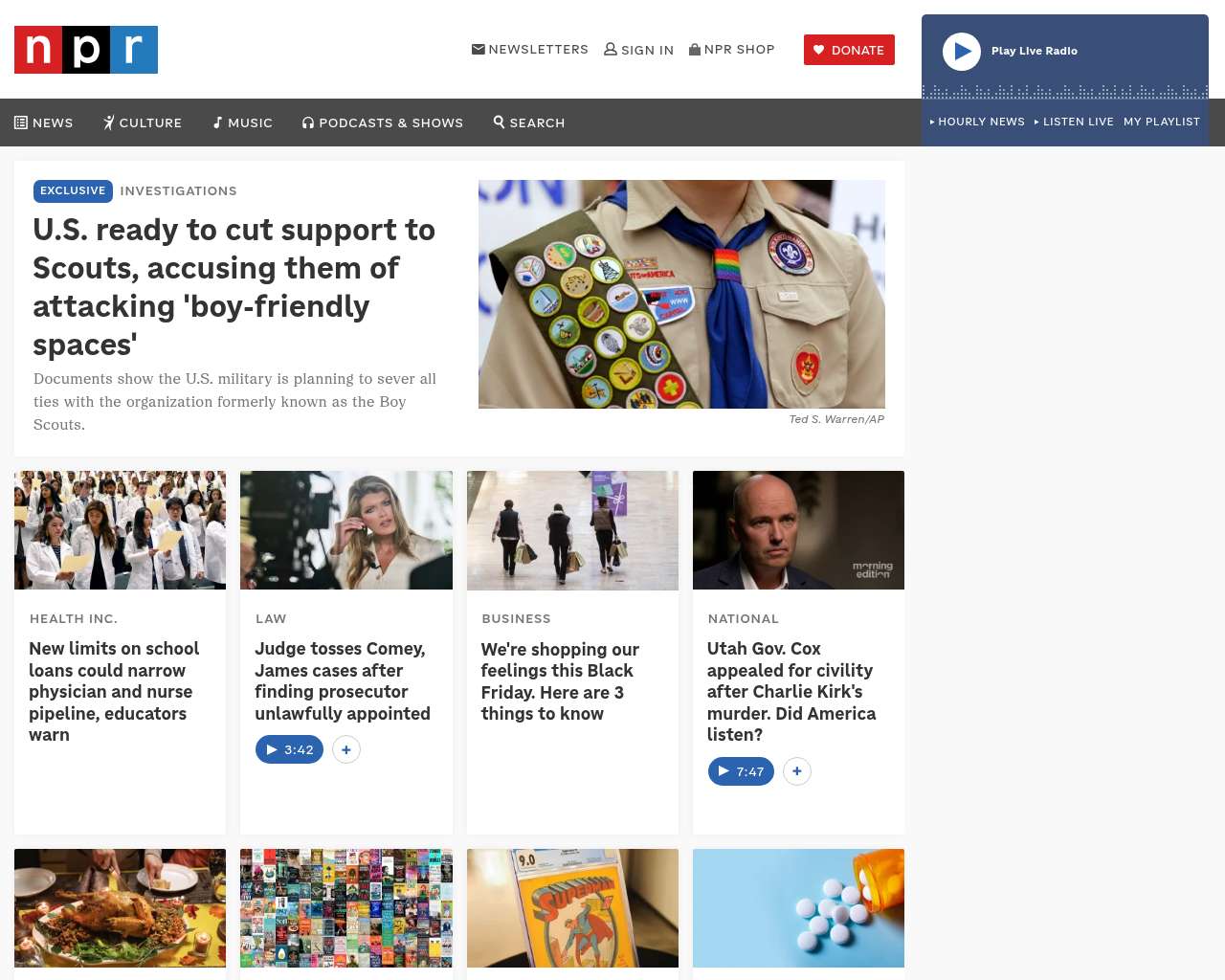Expand the Culture menu
1225x980 pixels.
pos(142,122)
